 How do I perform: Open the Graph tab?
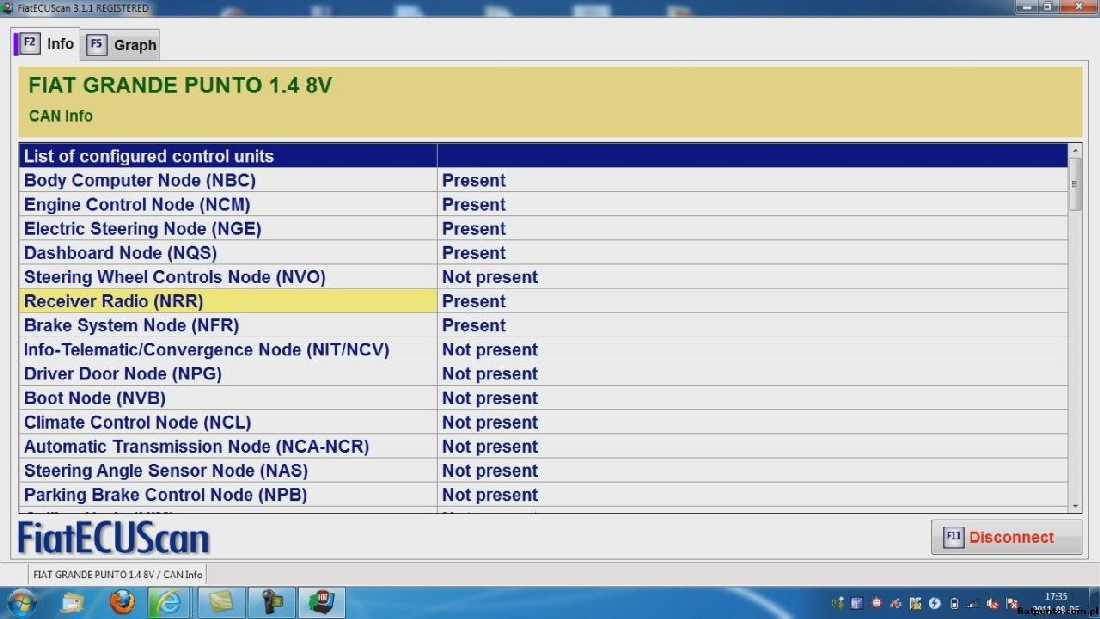pyautogui.click(x=121, y=45)
